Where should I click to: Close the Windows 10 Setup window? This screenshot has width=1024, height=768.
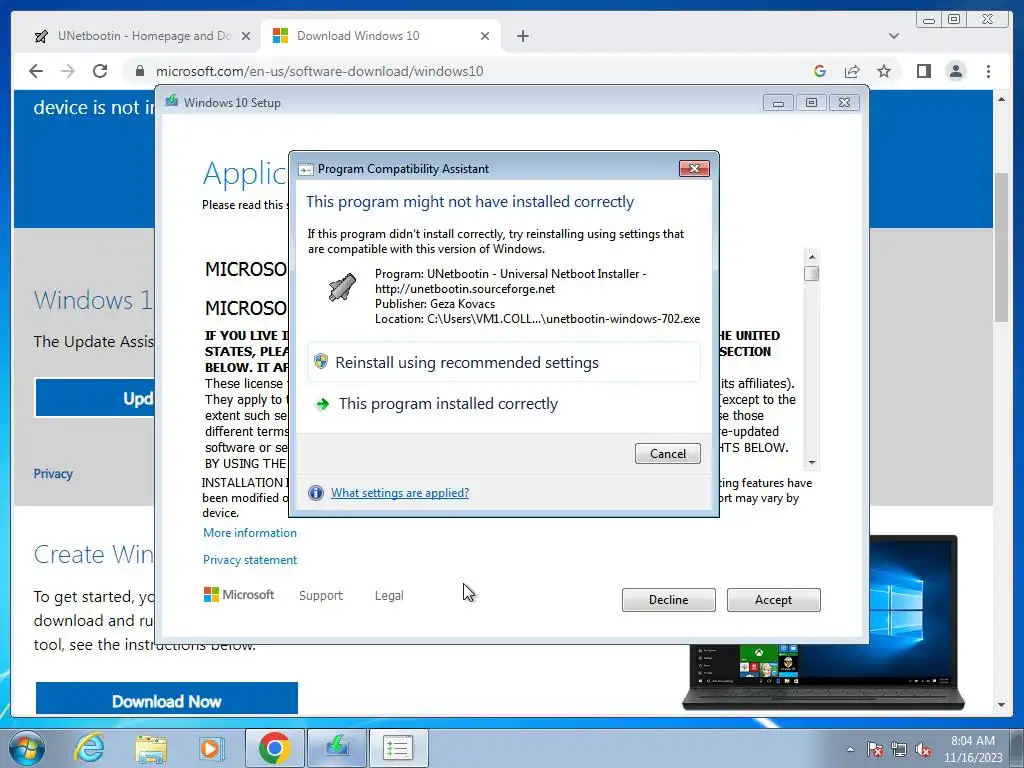(x=844, y=103)
